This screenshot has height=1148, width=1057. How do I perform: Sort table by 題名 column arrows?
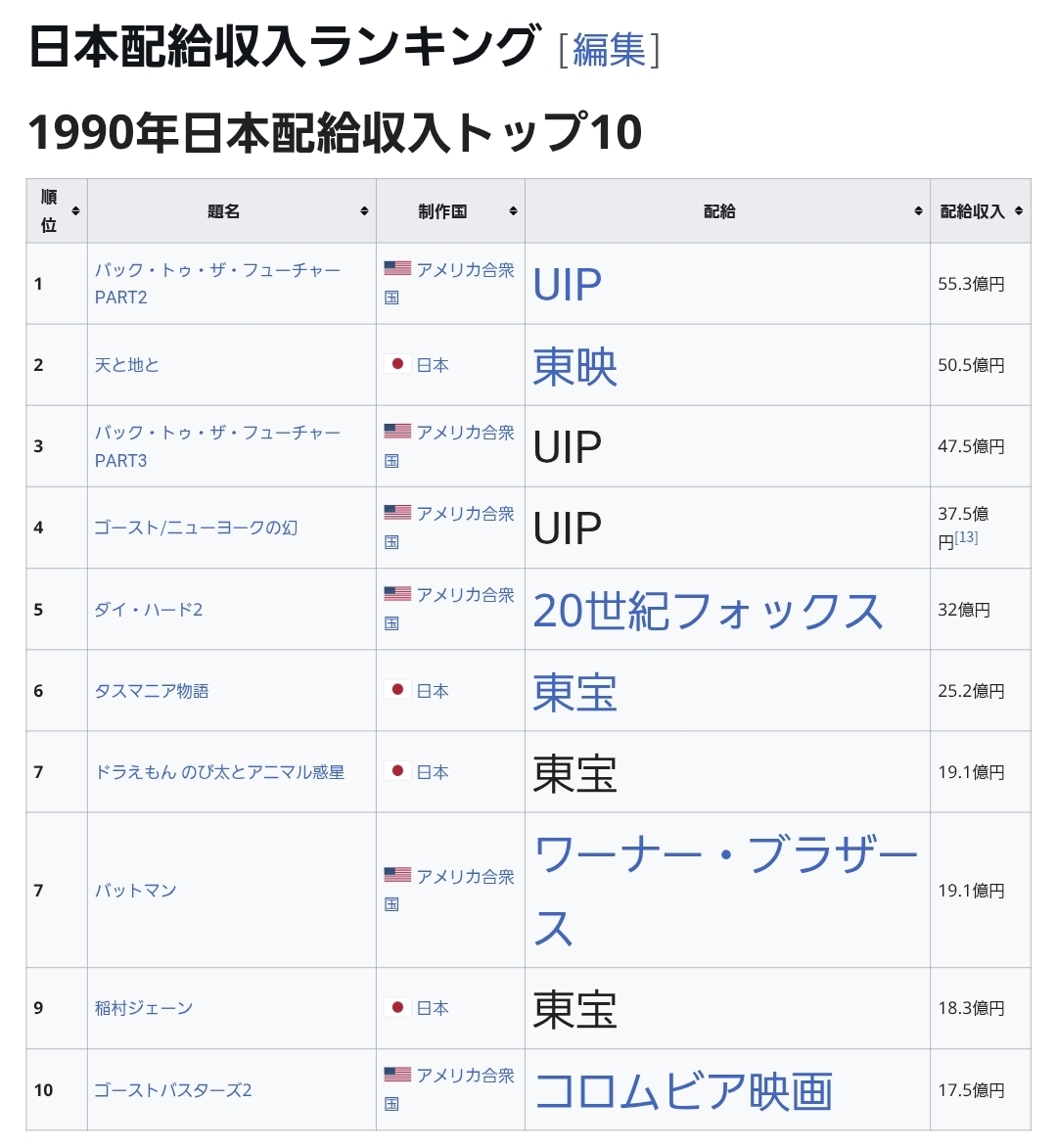tap(364, 211)
